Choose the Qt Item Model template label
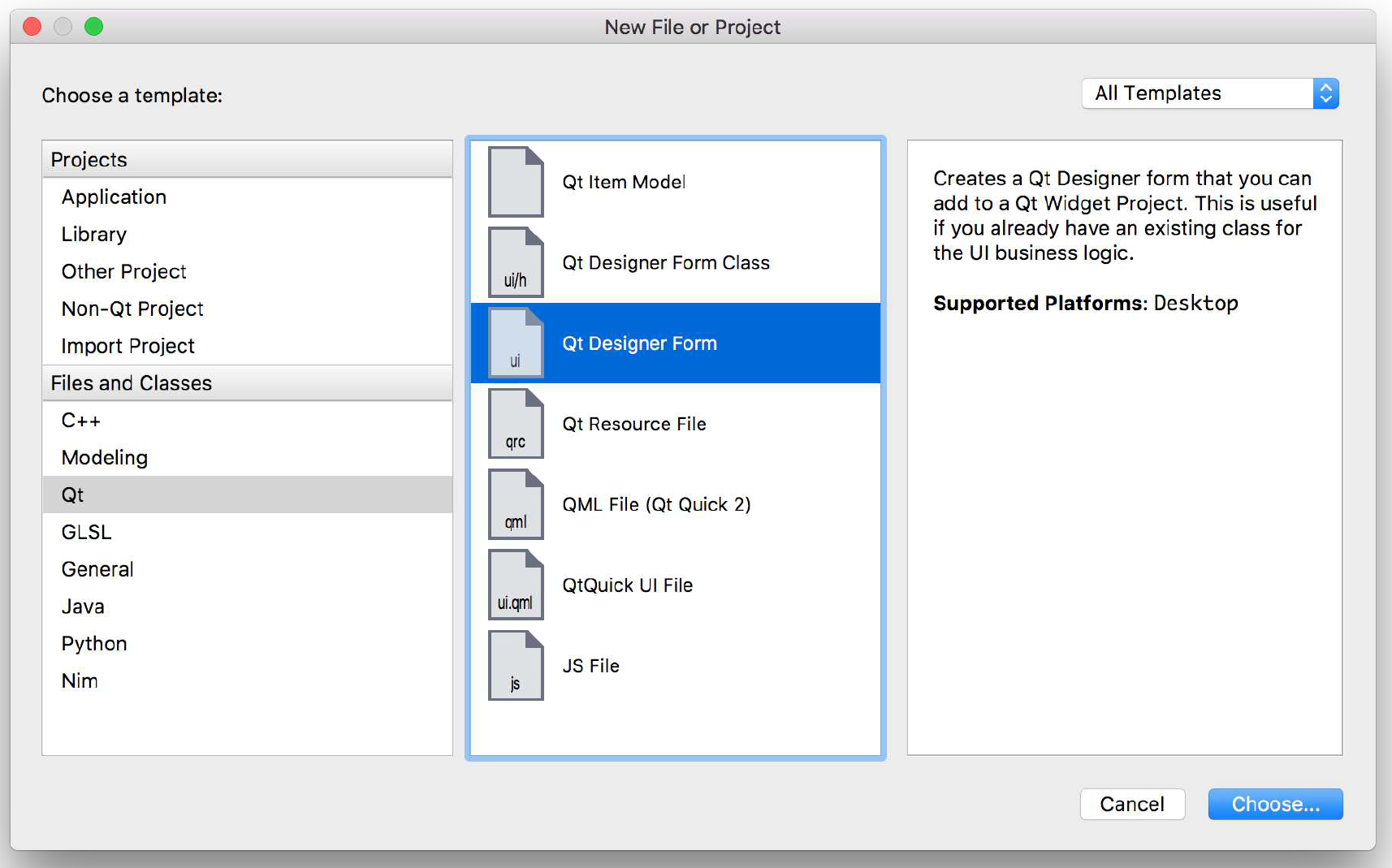Viewport: 1392px width, 868px height. tap(624, 182)
